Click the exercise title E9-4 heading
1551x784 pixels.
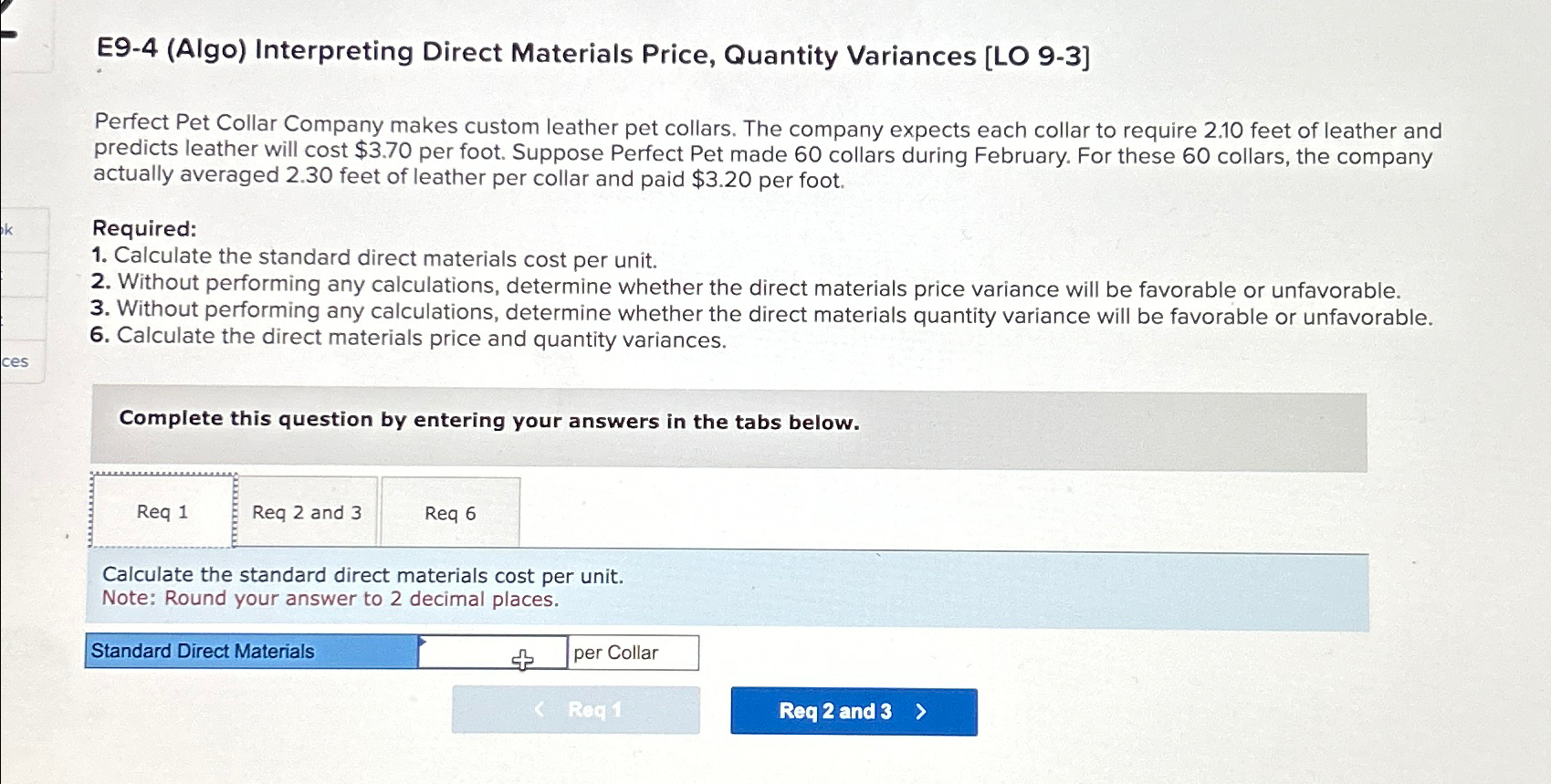pos(592,56)
